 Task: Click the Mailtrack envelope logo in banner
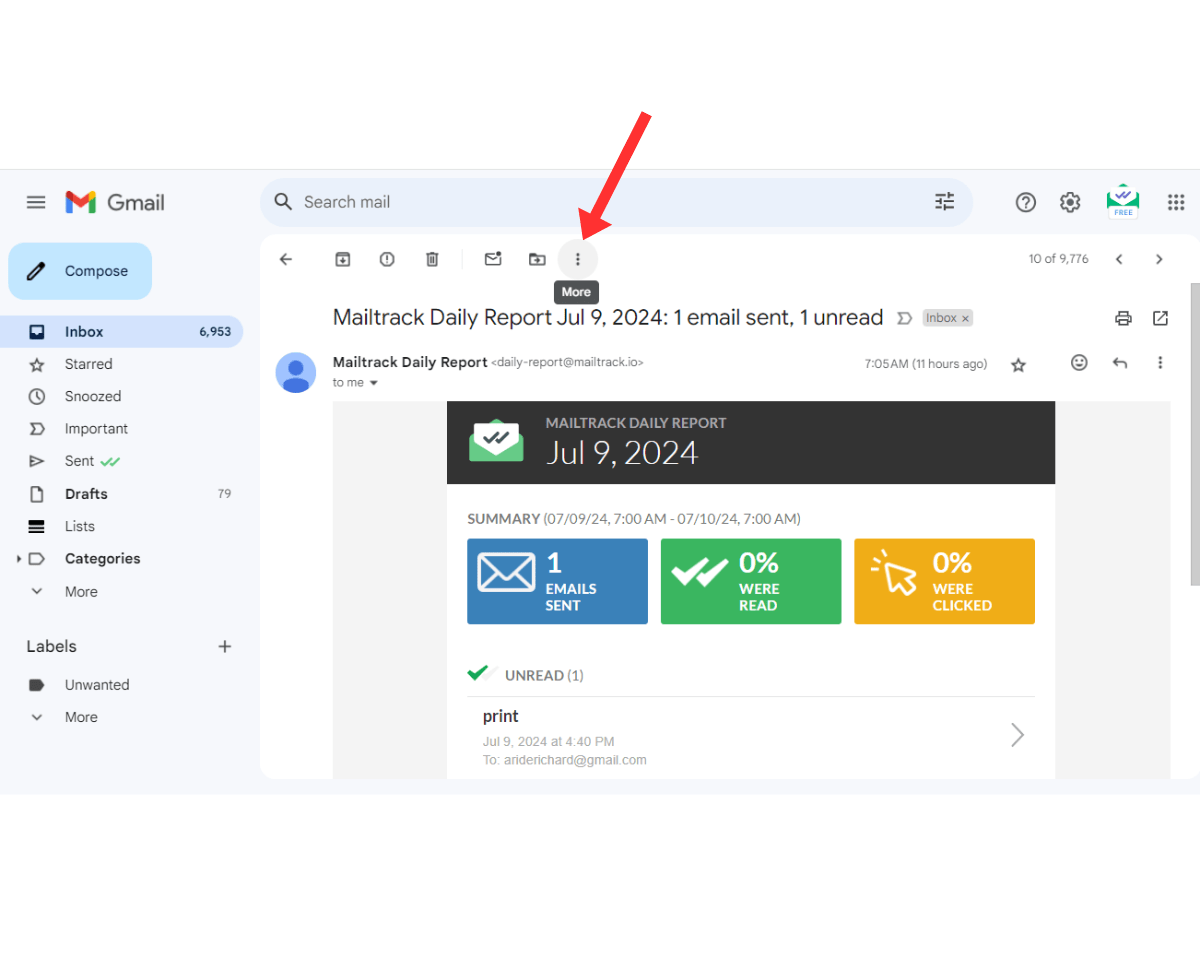tap(496, 441)
